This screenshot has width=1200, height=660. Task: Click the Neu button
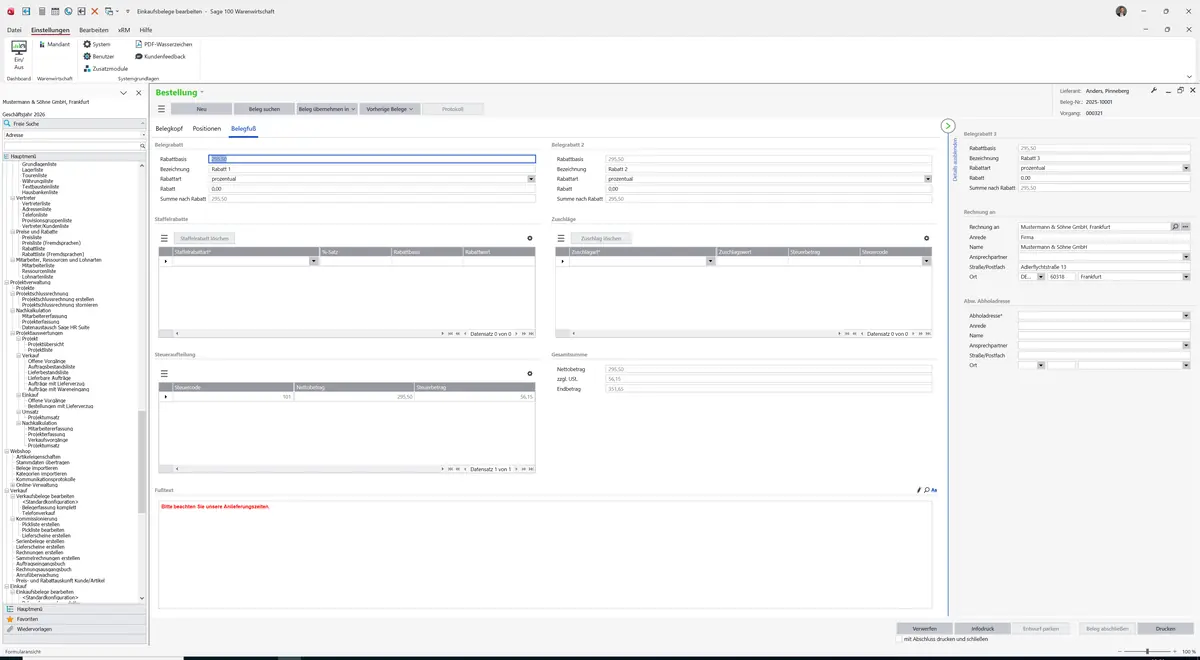pyautogui.click(x=202, y=109)
